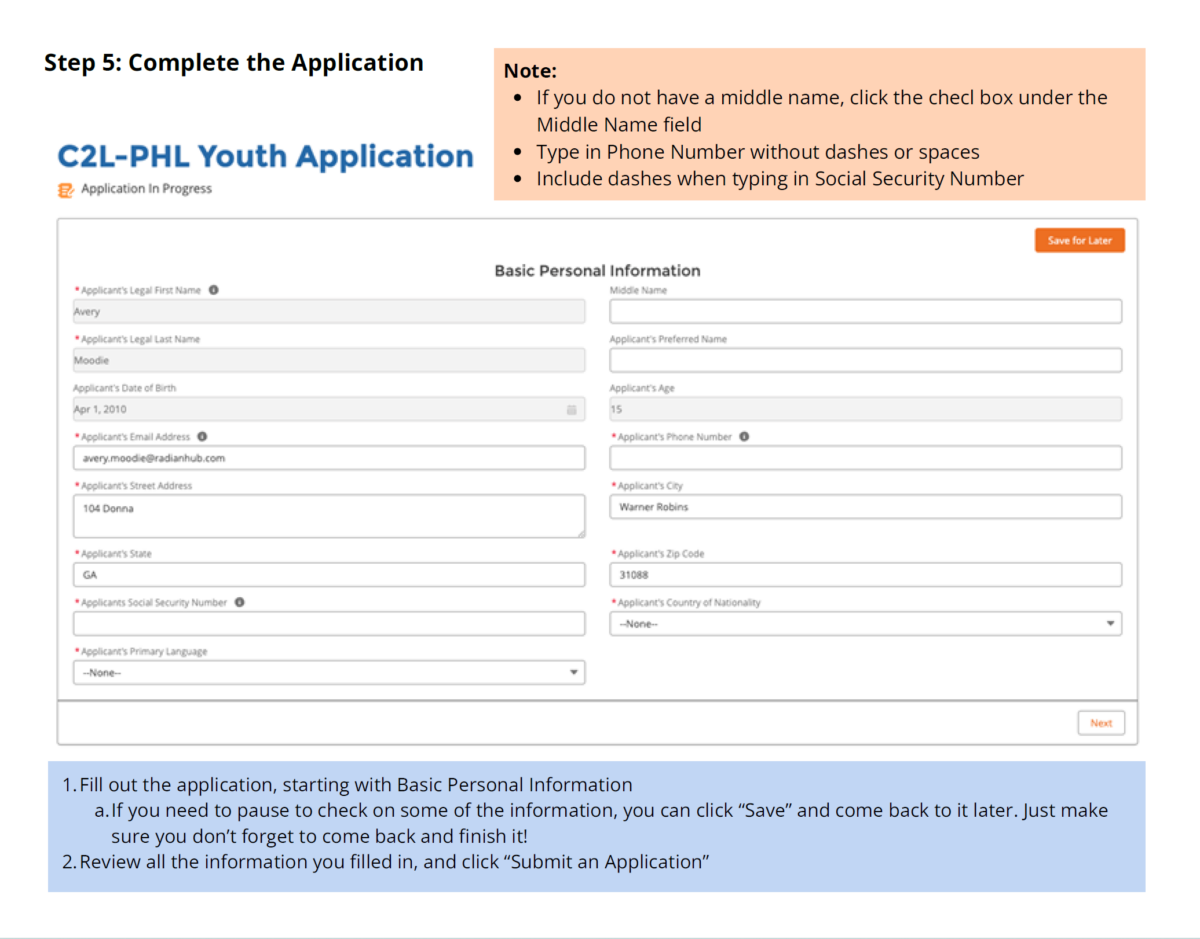Screen dimensions: 1200x939
Task: Click the Zip Code field showing 31088
Action: [865, 575]
